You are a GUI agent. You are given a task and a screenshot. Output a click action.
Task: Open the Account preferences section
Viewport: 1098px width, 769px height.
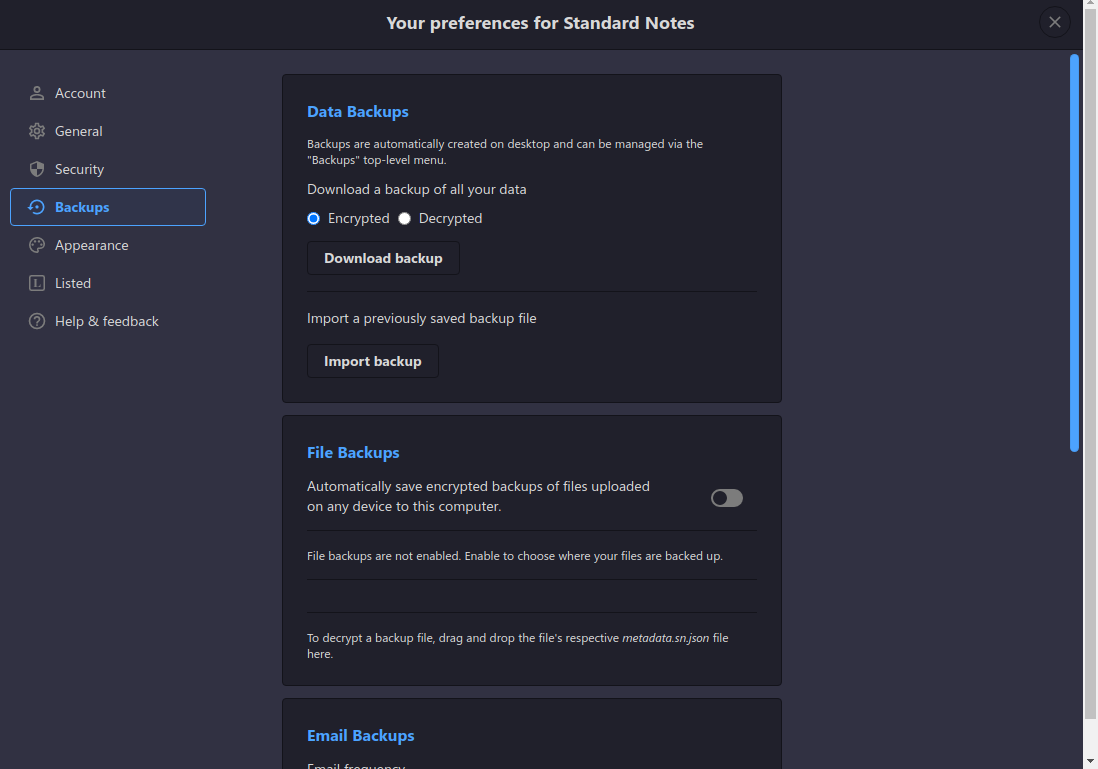point(108,93)
